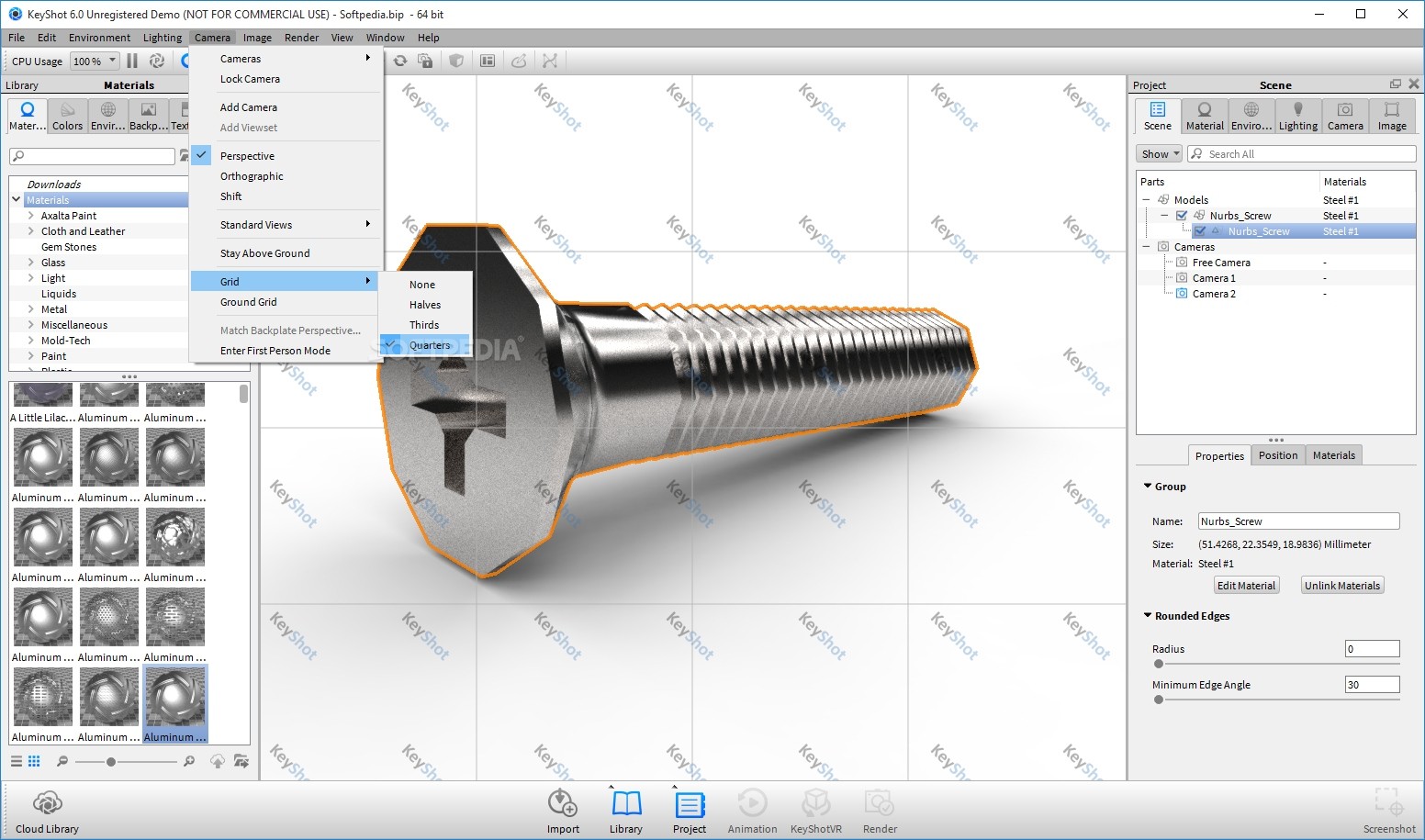The width and height of the screenshot is (1425, 840).
Task: Switch library to grid thumbnail view
Action: click(34, 761)
